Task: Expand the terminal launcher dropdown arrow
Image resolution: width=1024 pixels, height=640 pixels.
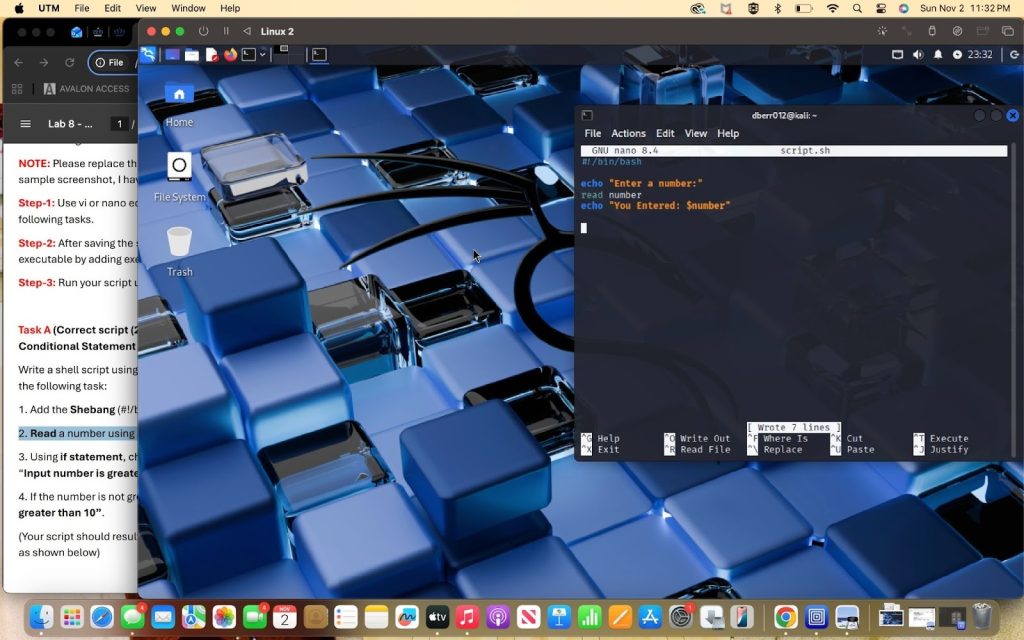Action: pyautogui.click(x=263, y=55)
